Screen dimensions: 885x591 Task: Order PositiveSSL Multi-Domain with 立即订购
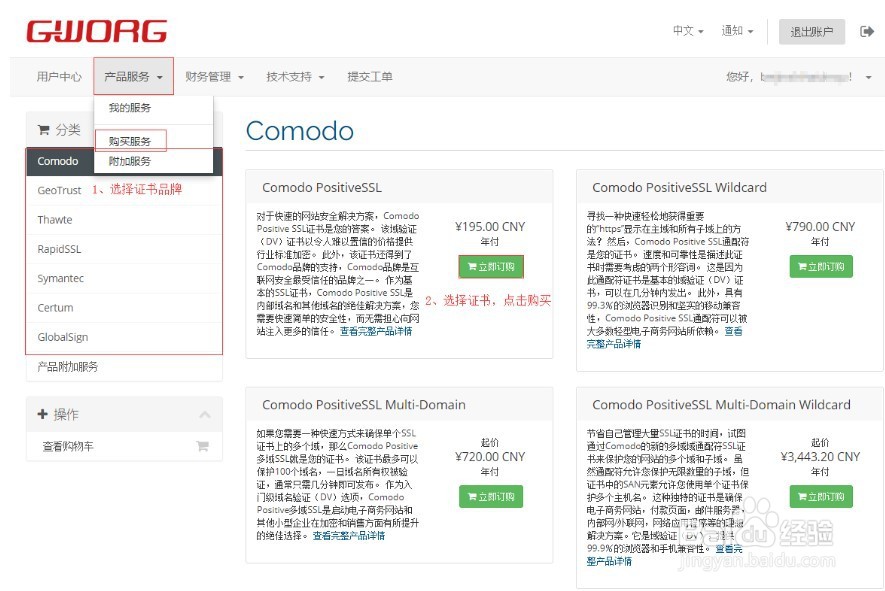click(x=491, y=497)
